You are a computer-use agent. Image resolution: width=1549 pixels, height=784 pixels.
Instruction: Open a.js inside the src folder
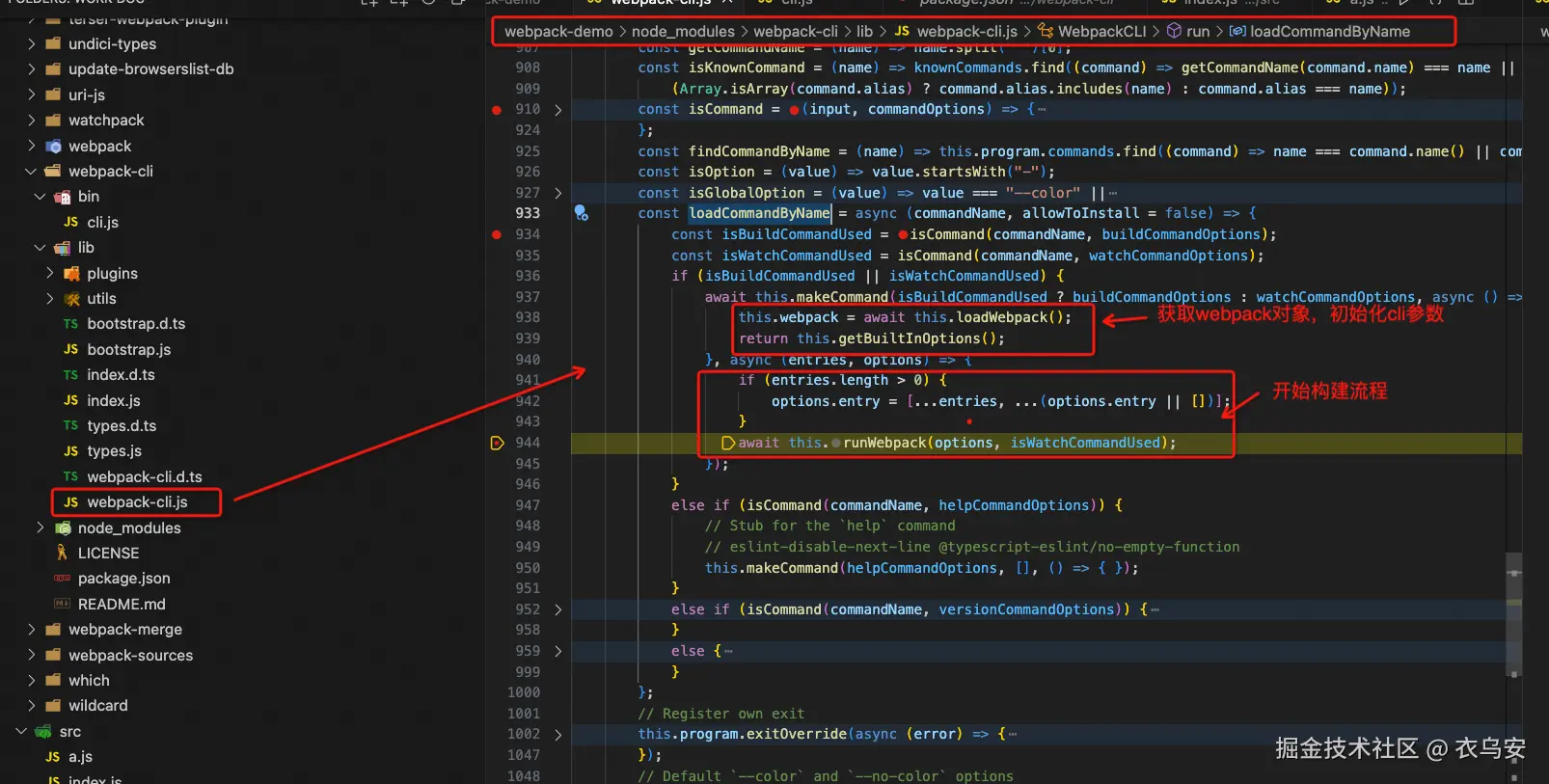pyautogui.click(x=80, y=757)
